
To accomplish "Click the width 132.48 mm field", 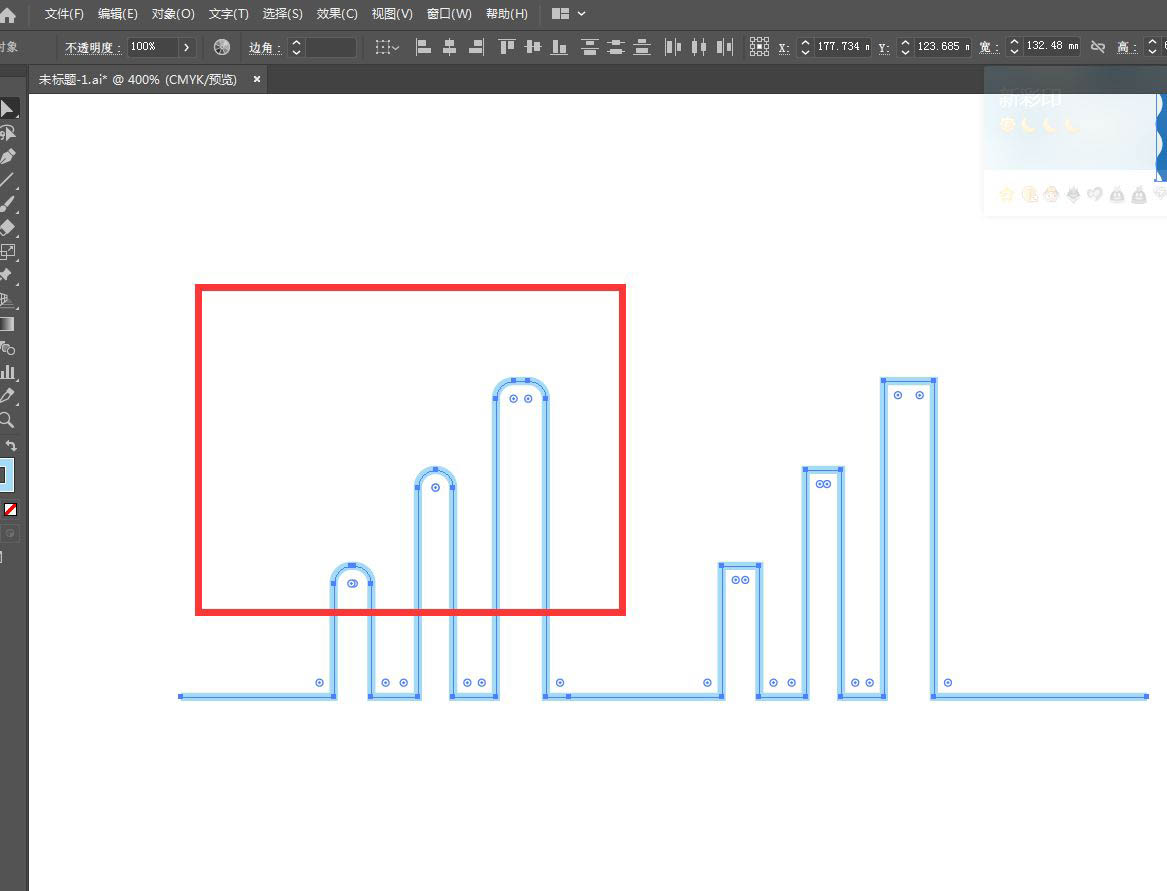I will point(1052,47).
